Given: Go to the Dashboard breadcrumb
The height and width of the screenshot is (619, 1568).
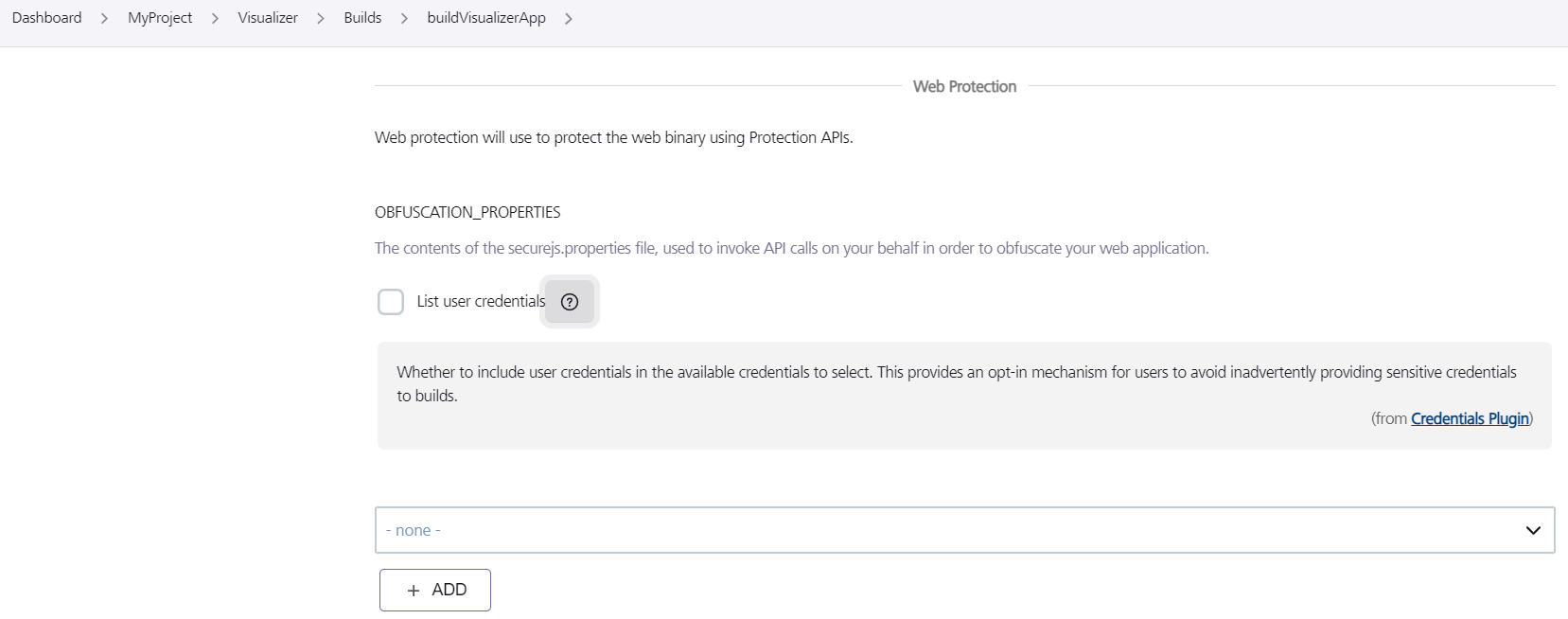Looking at the screenshot, I should [x=47, y=18].
